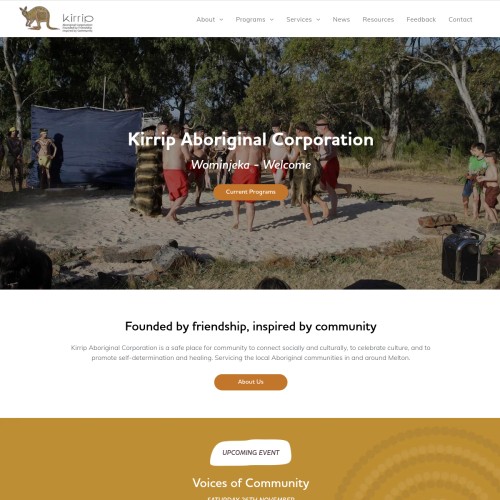The height and width of the screenshot is (500, 500).
Task: Expand the About menu chevron
Action: (x=221, y=20)
